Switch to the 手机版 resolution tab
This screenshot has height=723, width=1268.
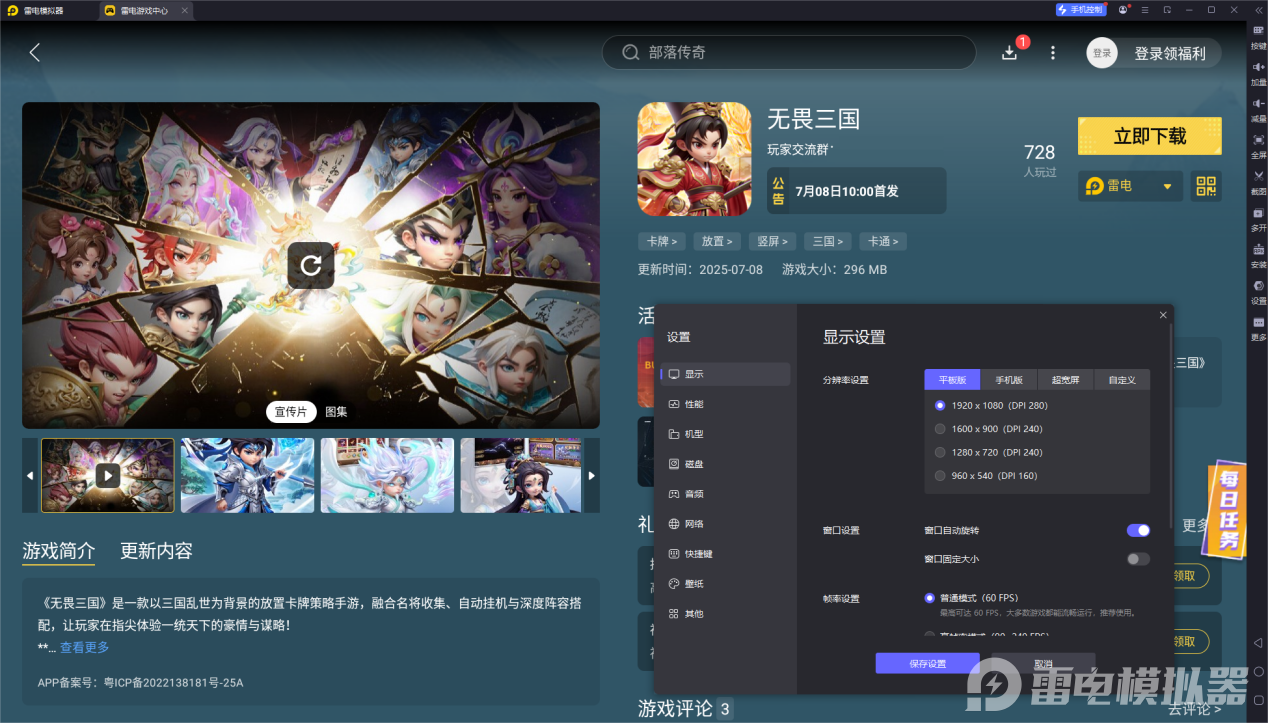[x=1008, y=379]
